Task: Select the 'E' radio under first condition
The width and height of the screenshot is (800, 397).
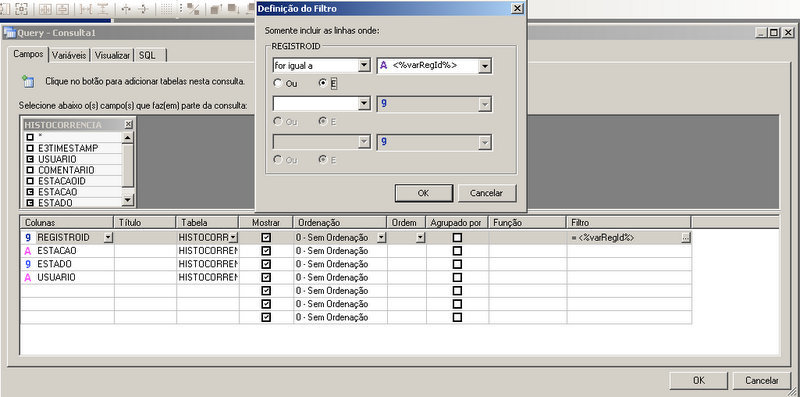Action: coord(322,83)
